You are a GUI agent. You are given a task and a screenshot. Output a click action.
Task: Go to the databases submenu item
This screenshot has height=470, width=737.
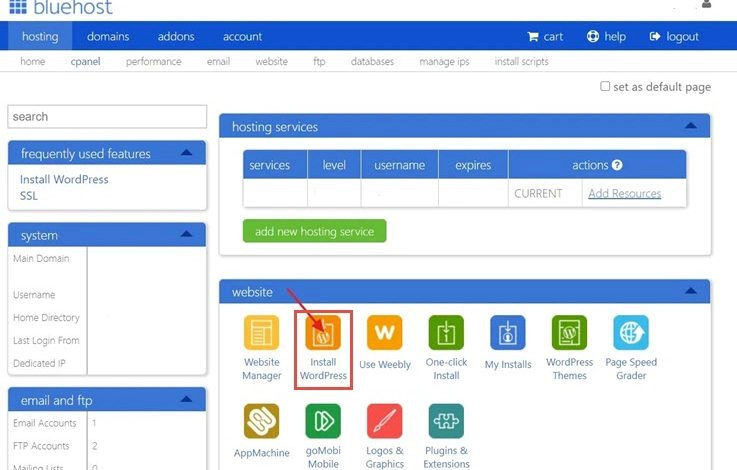click(372, 61)
